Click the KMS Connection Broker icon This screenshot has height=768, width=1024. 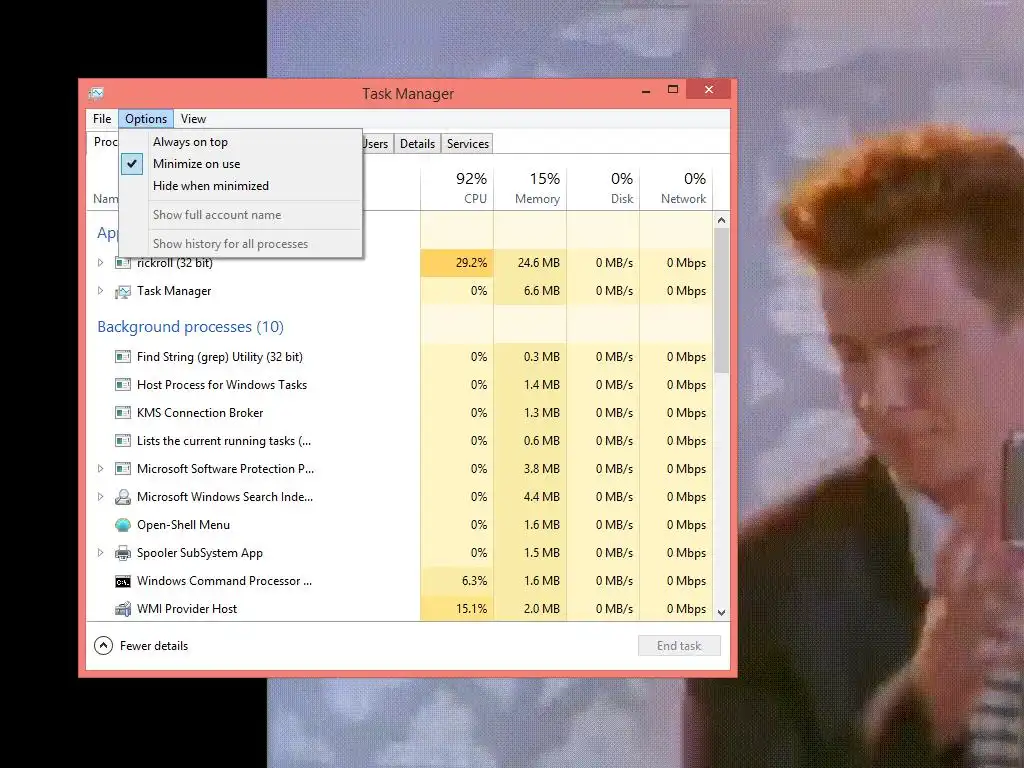pyautogui.click(x=123, y=413)
